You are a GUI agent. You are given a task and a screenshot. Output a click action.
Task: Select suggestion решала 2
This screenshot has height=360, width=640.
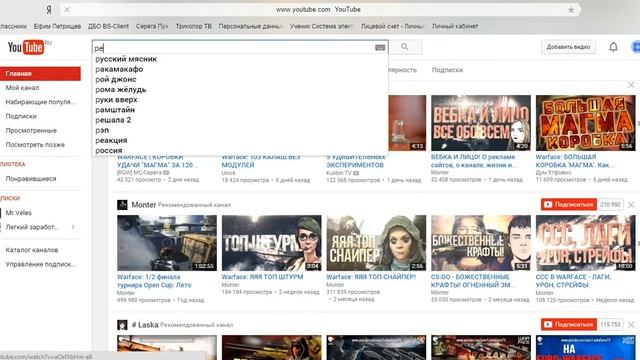(113, 120)
